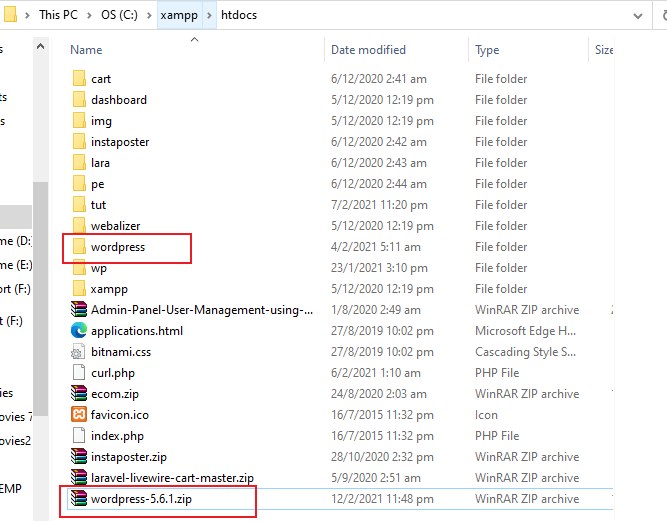Screen dimensions: 667x521
Task: Select the laravel-livewire-cart-master.zip archive icon
Action: point(79,478)
